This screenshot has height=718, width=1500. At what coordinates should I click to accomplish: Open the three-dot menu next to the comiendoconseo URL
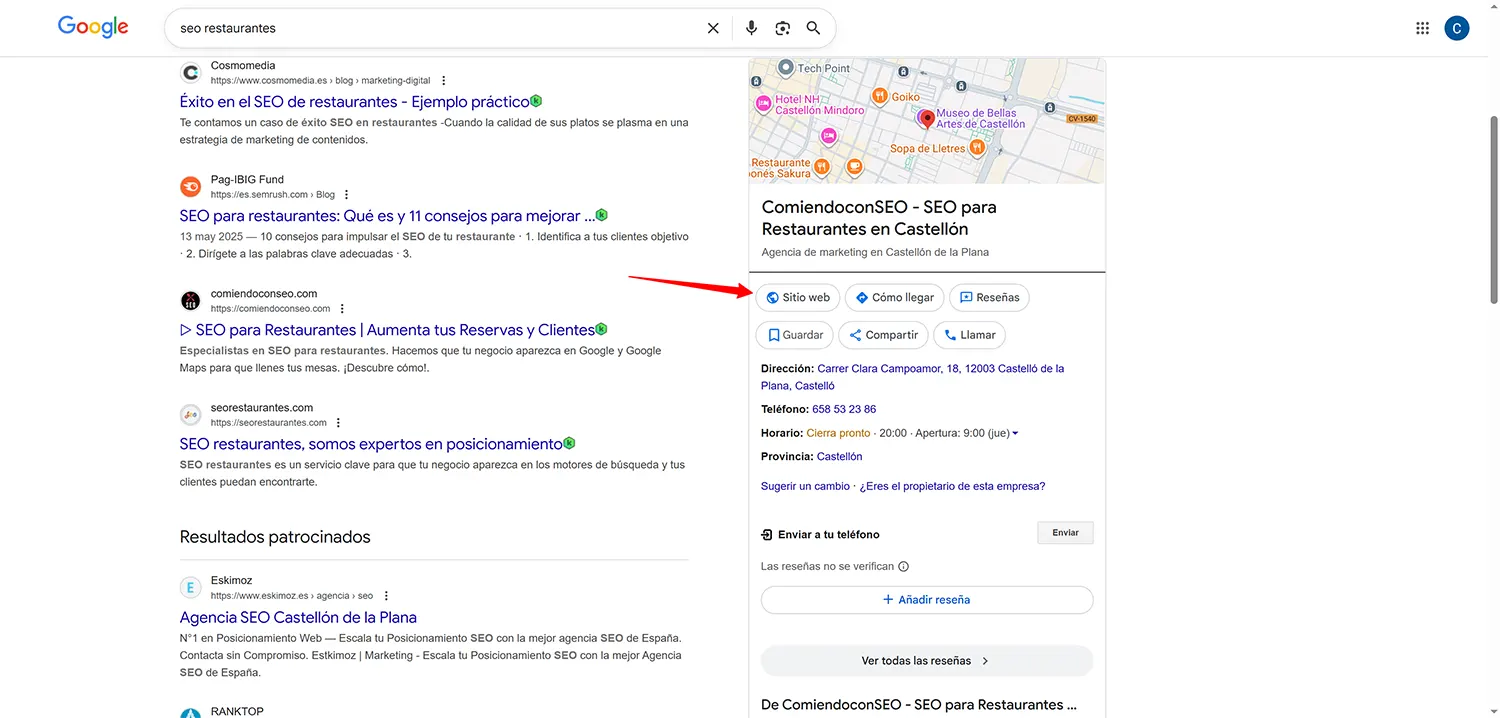(342, 309)
